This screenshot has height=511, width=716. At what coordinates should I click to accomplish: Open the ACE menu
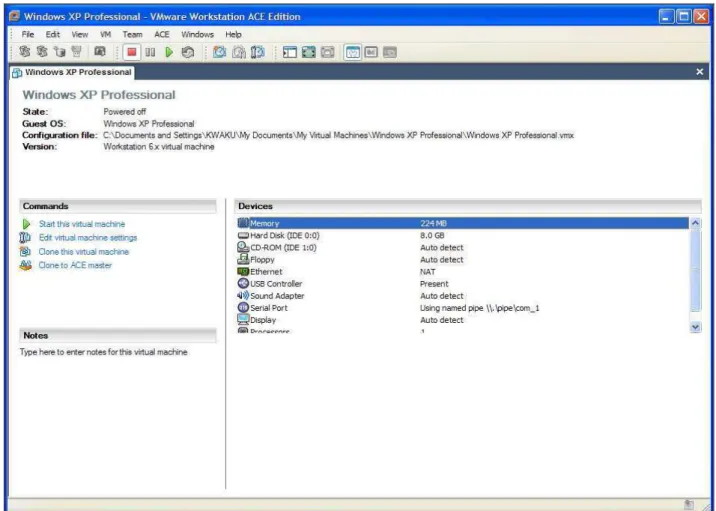point(162,34)
